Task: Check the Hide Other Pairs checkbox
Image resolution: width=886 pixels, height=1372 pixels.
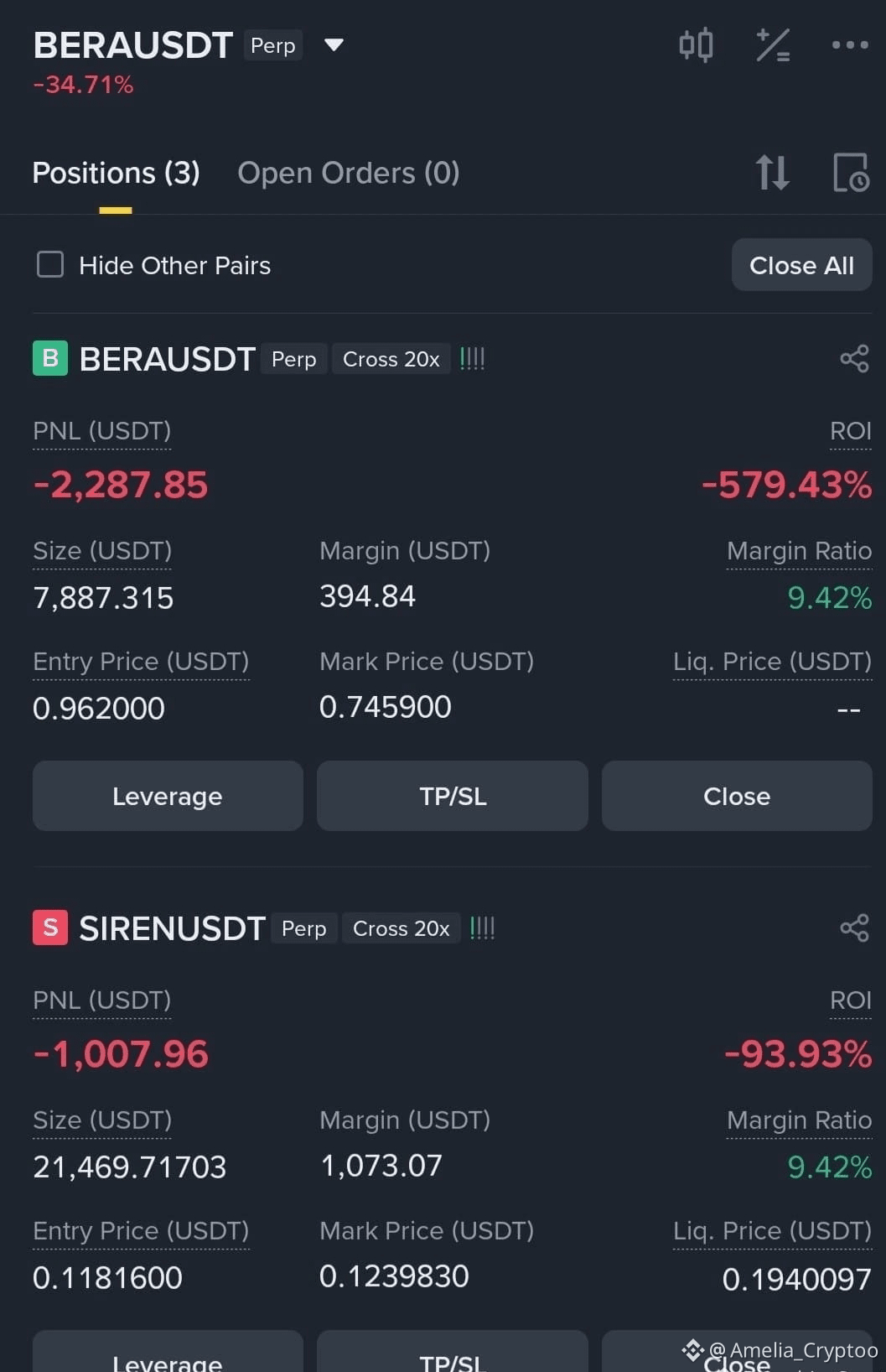Action: (x=50, y=264)
